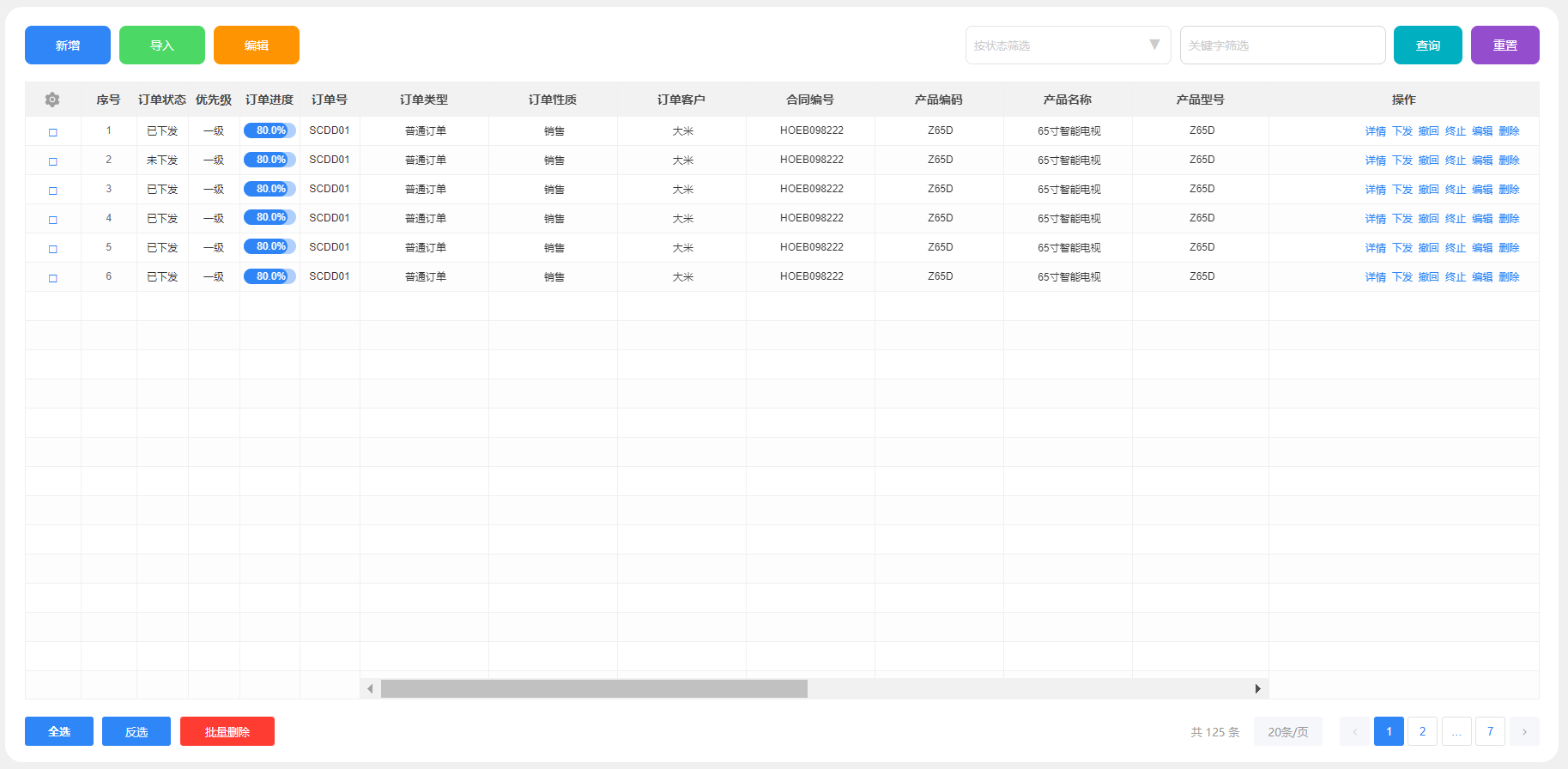Jump to page 7
Image resolution: width=1568 pixels, height=769 pixels.
coord(1490,731)
